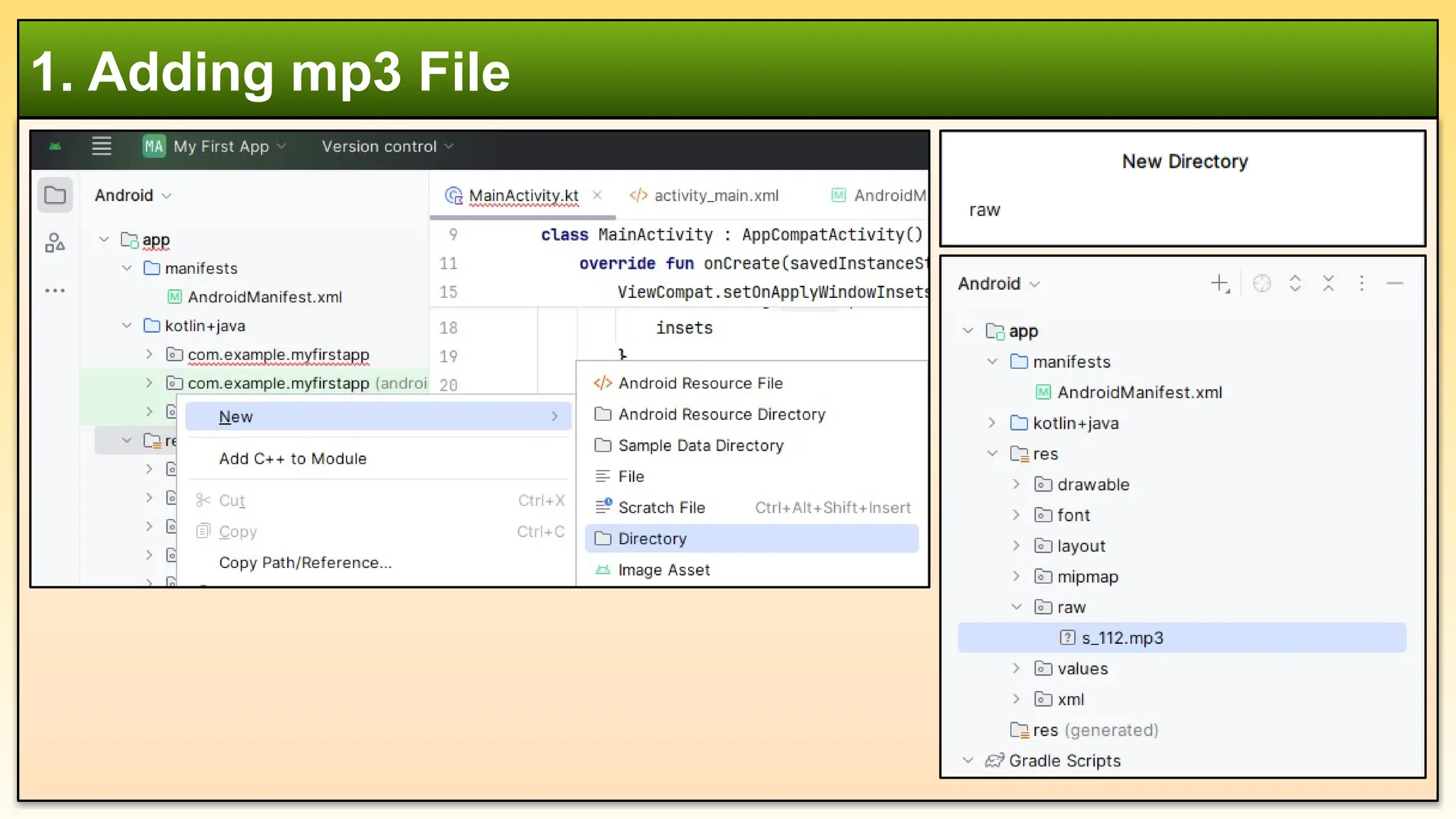Expand the mipmap folder
Screen dimensions: 1456x819
click(1016, 577)
